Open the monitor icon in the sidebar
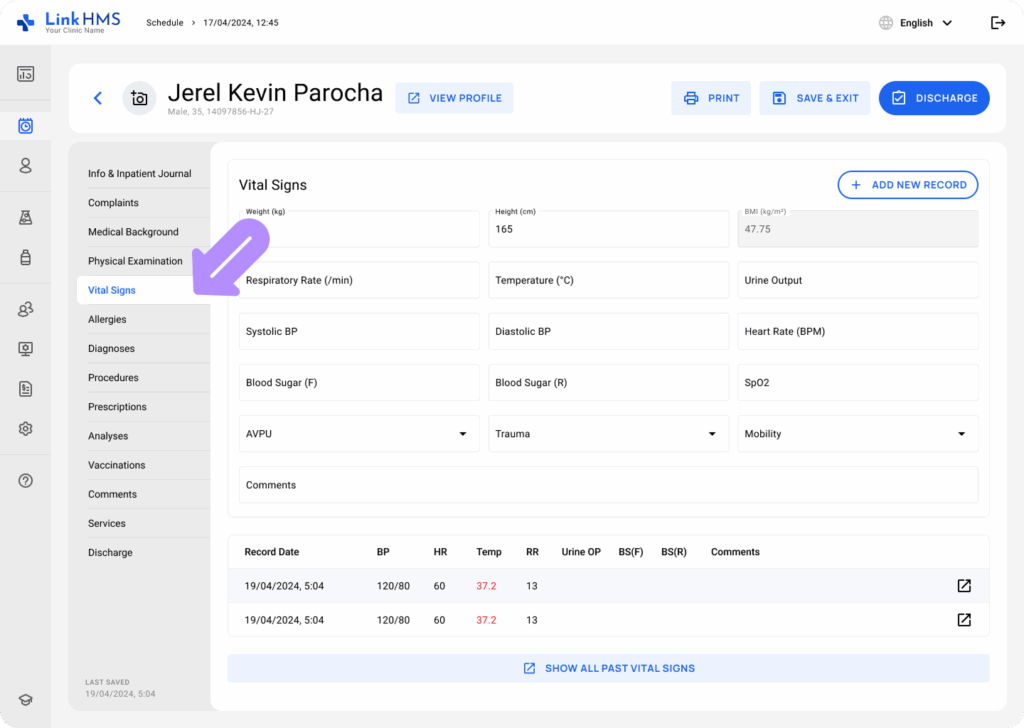1024x728 pixels. 25,349
